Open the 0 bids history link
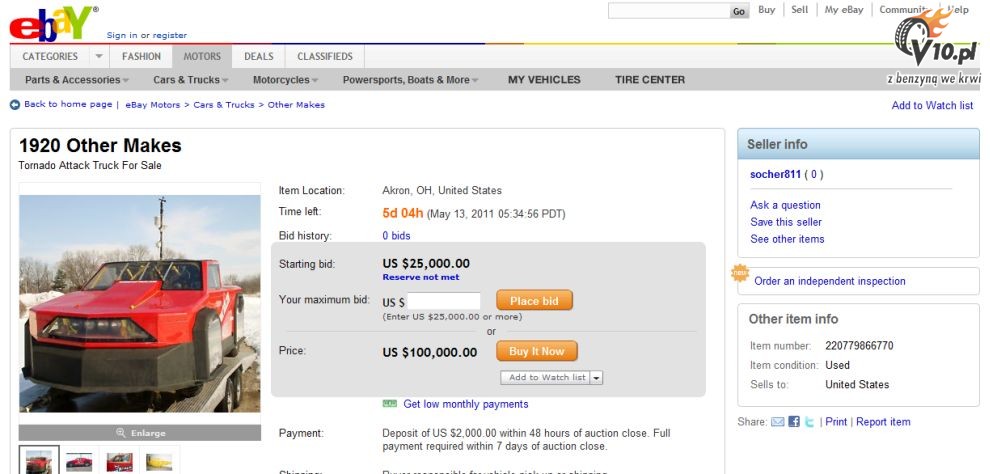Screen dimensions: 990x474 click(396, 235)
